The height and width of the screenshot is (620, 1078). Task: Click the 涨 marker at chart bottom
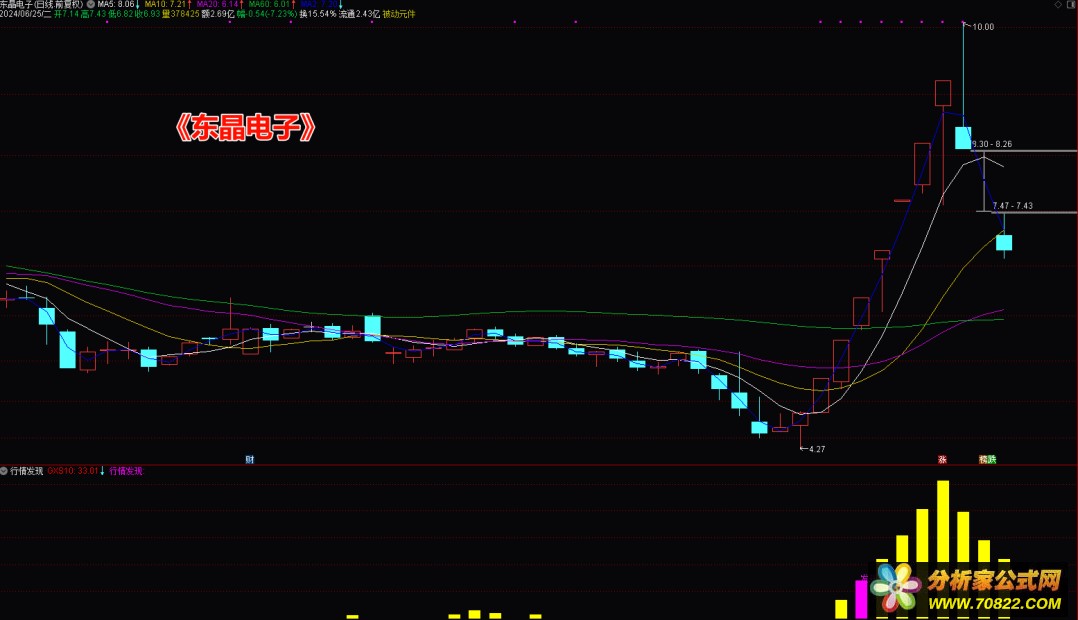pos(943,459)
